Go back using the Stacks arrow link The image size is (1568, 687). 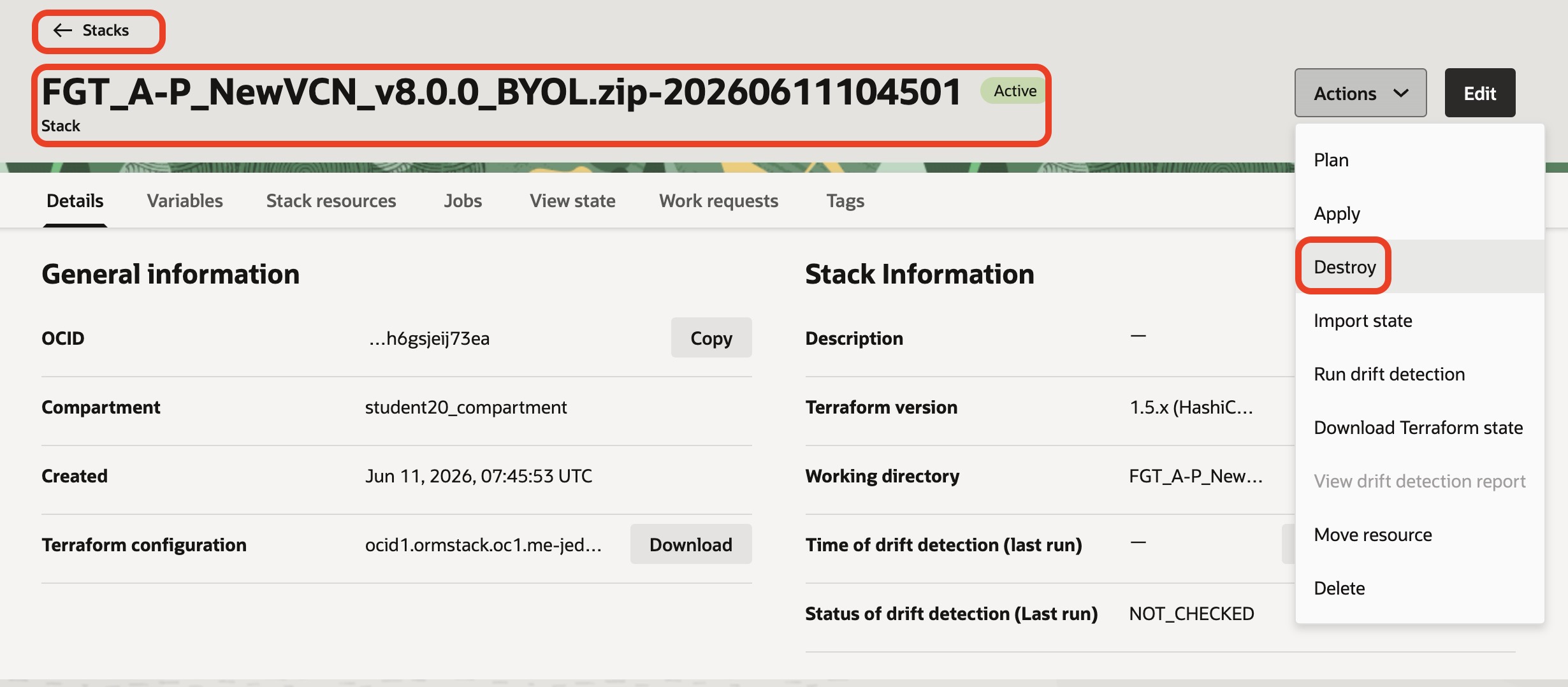[x=91, y=30]
